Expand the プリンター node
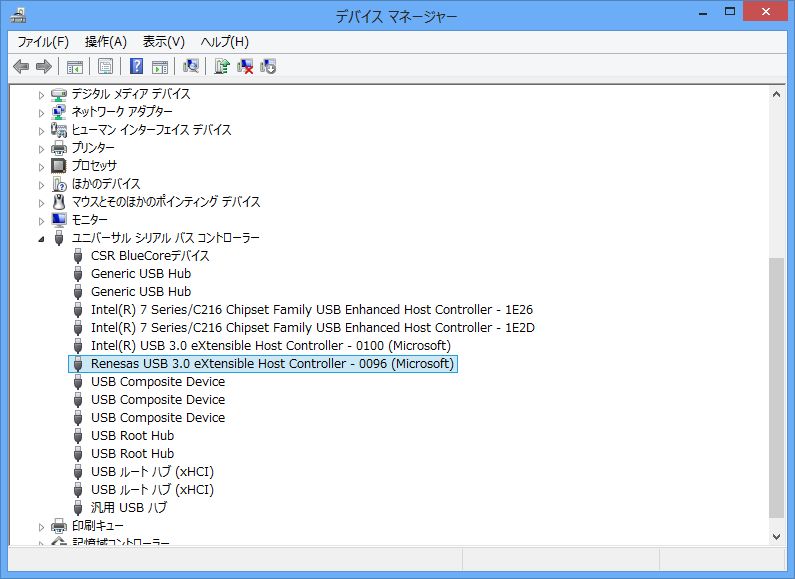795x579 pixels. (41, 149)
